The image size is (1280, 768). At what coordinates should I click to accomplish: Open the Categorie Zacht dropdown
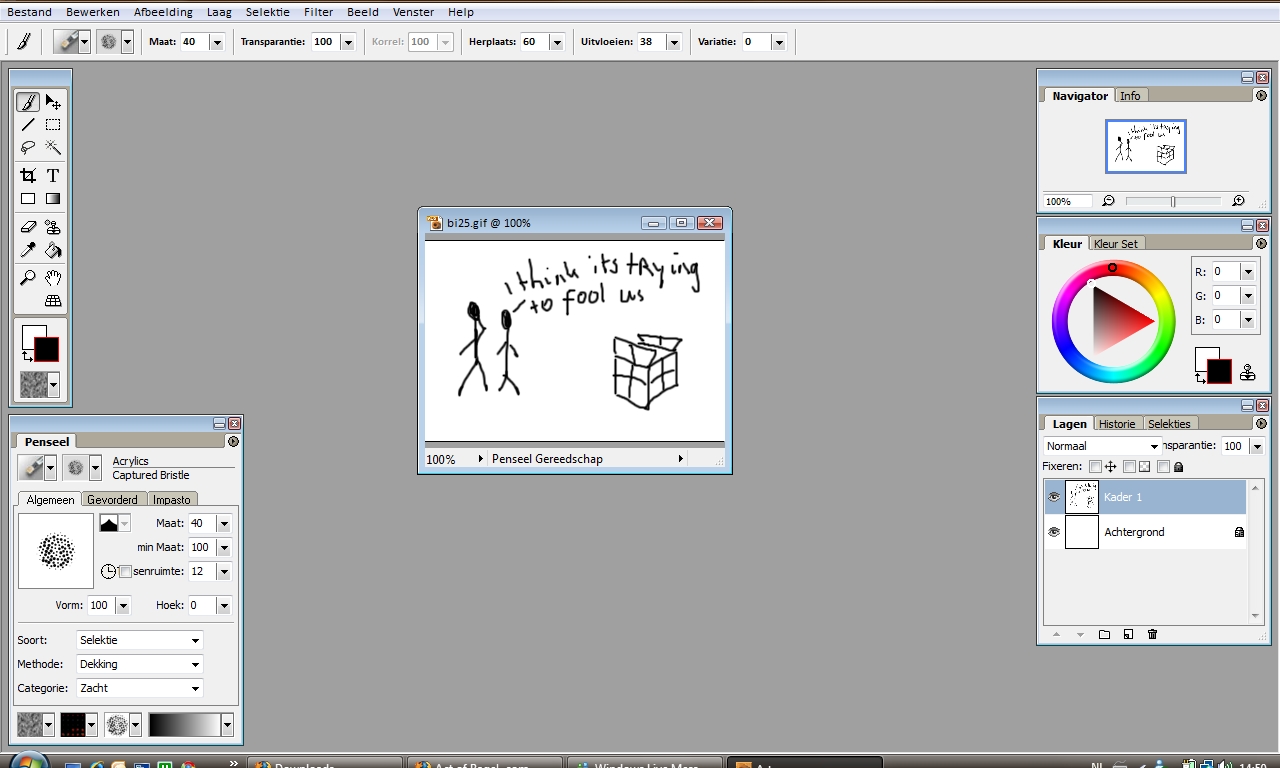(139, 688)
